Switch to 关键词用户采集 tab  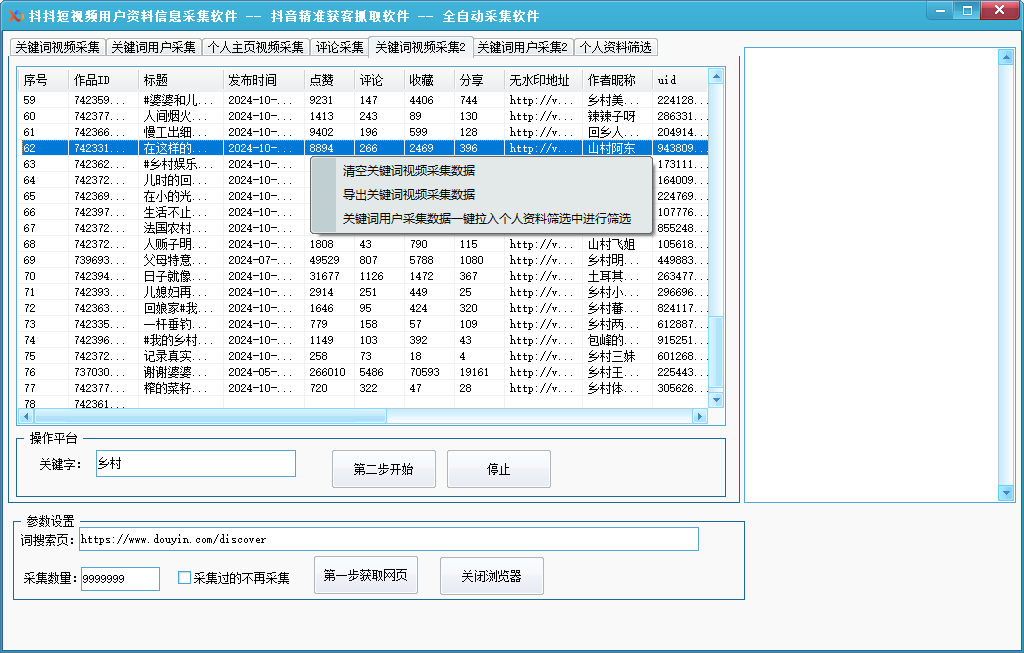[x=153, y=48]
